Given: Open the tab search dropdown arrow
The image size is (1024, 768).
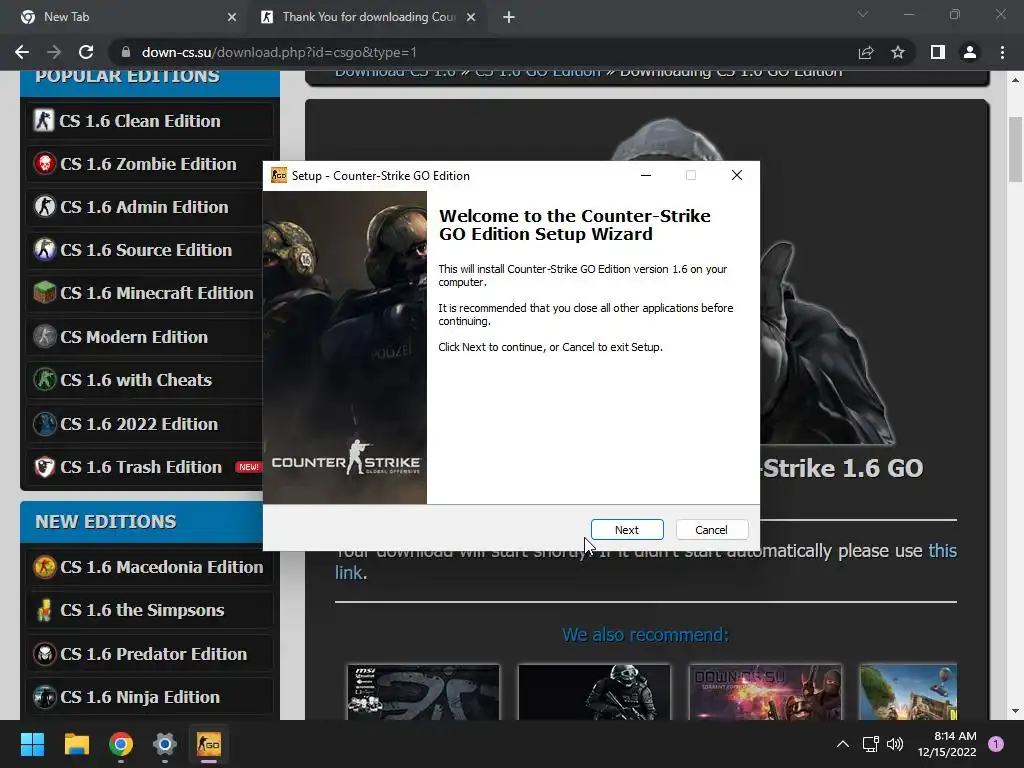Looking at the screenshot, I should [x=863, y=14].
